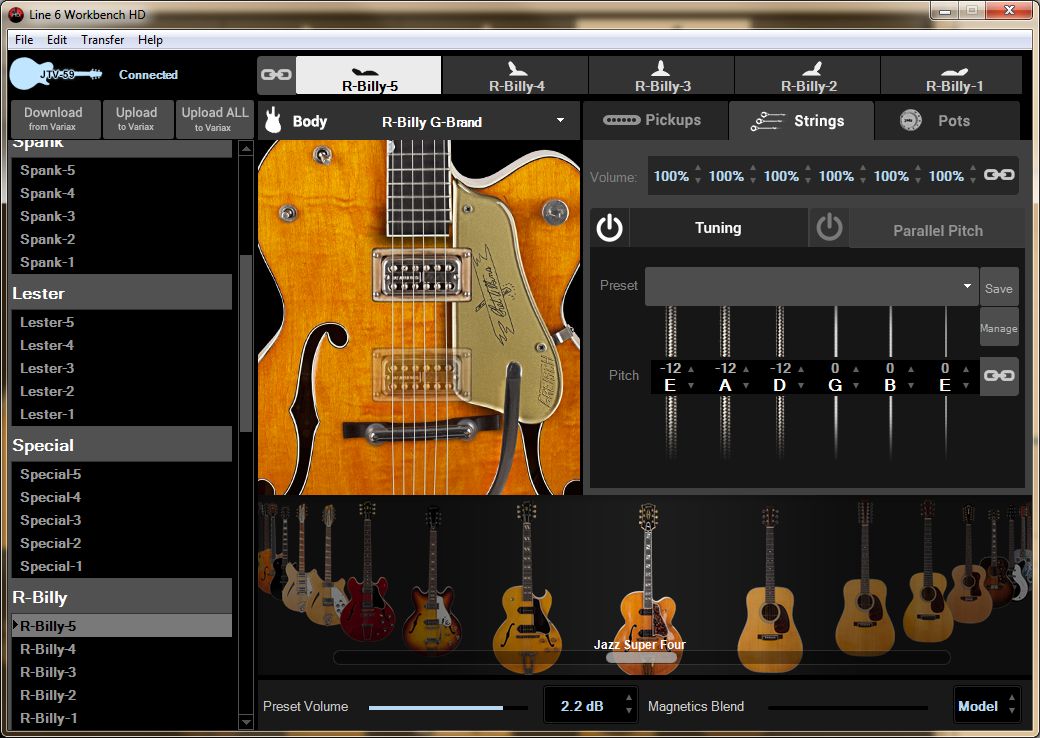Open the Edit menu
The width and height of the screenshot is (1040, 738).
(x=57, y=40)
